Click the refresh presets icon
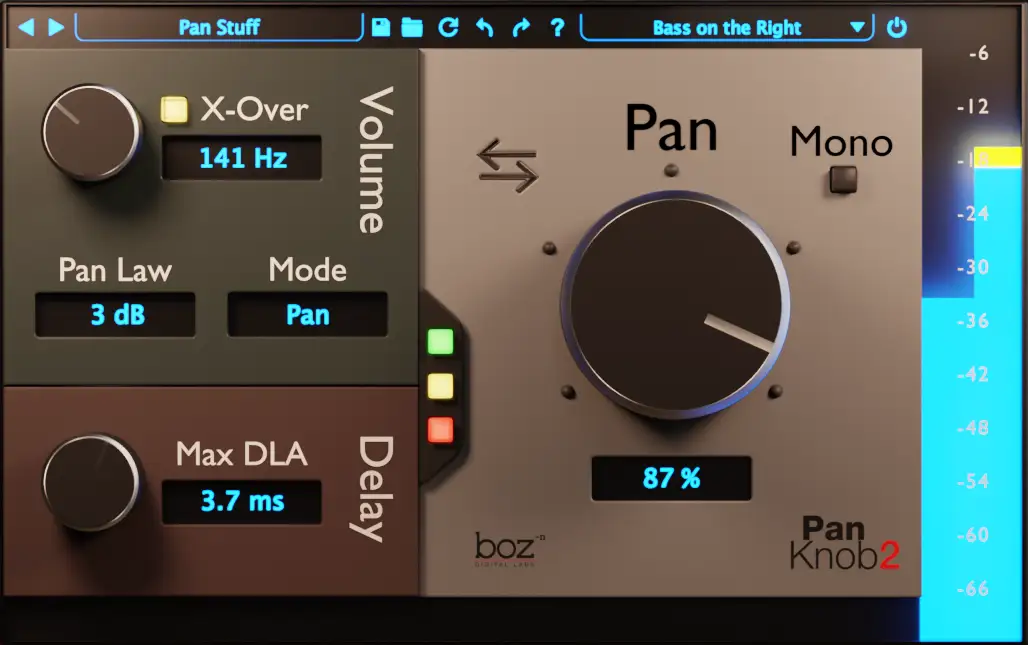 (448, 27)
